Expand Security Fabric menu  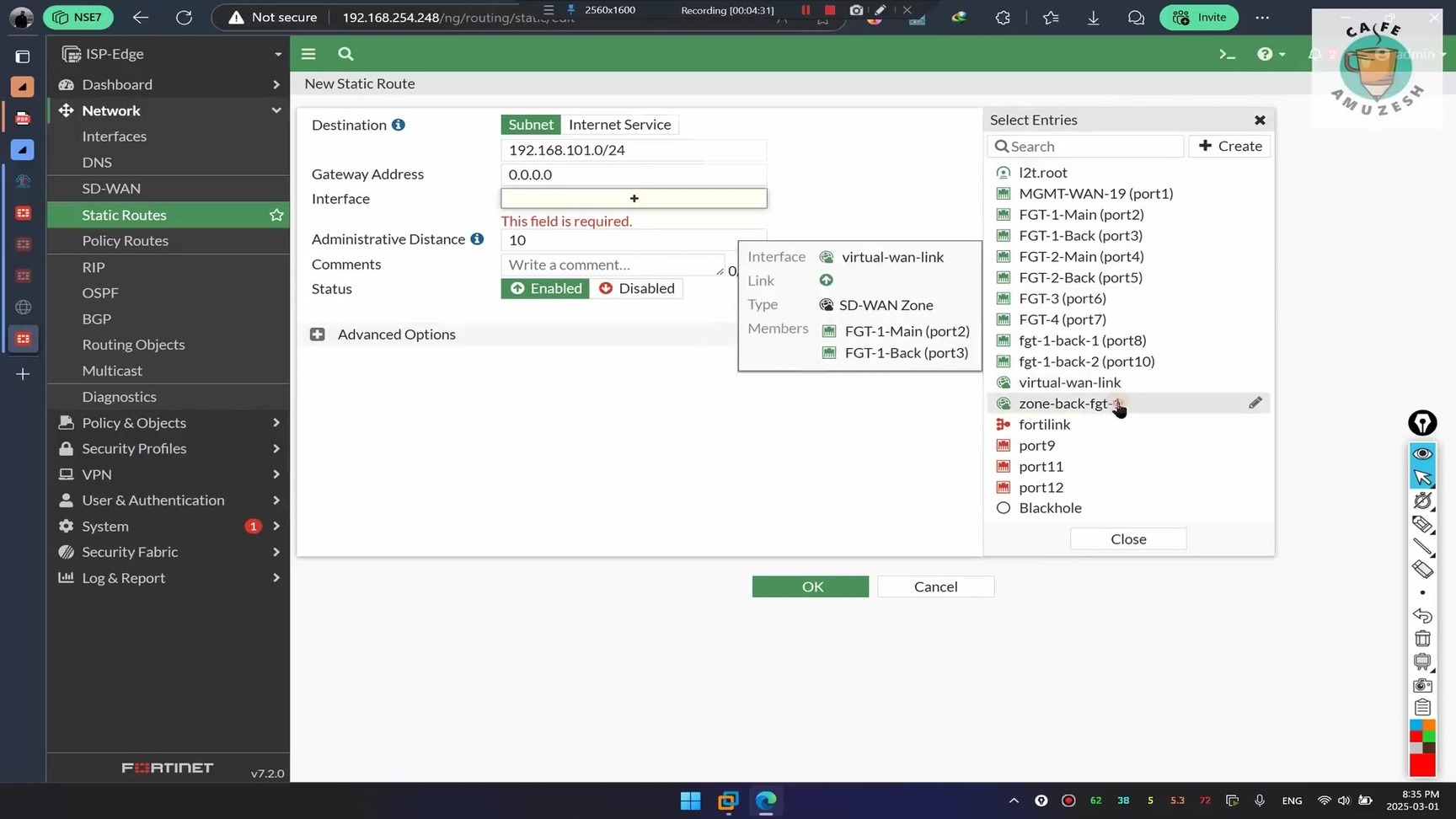tap(169, 552)
